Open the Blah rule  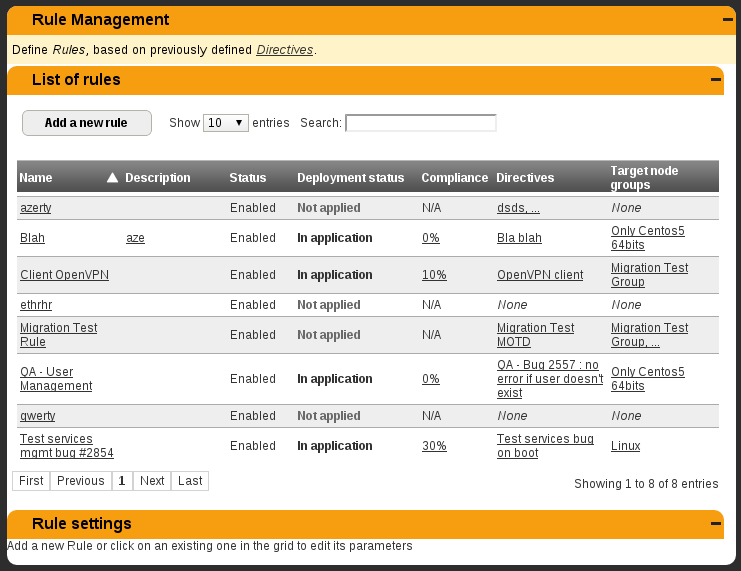coord(32,238)
